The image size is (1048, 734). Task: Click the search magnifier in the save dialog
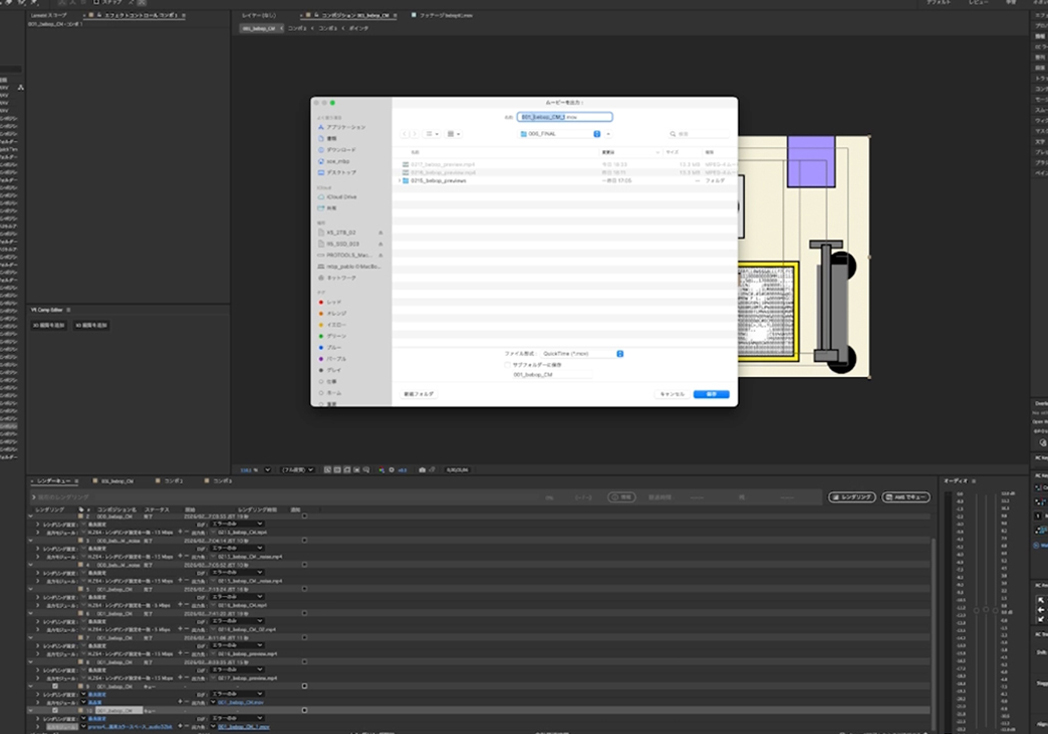[x=673, y=133]
